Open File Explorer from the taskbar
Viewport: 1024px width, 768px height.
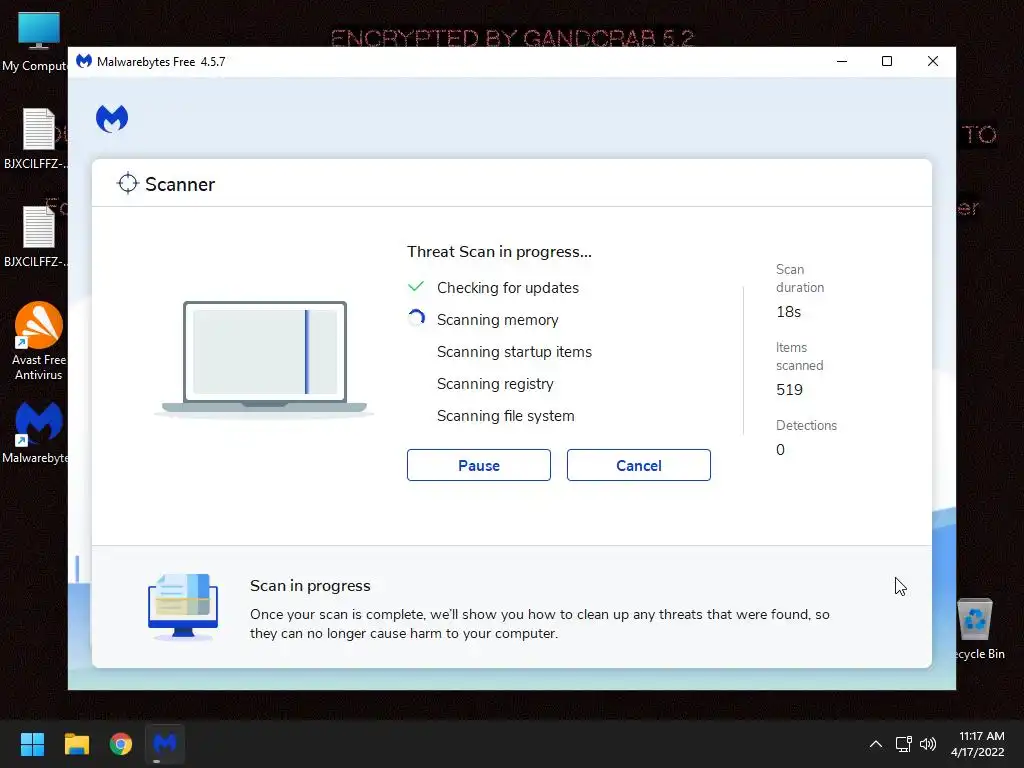76,744
